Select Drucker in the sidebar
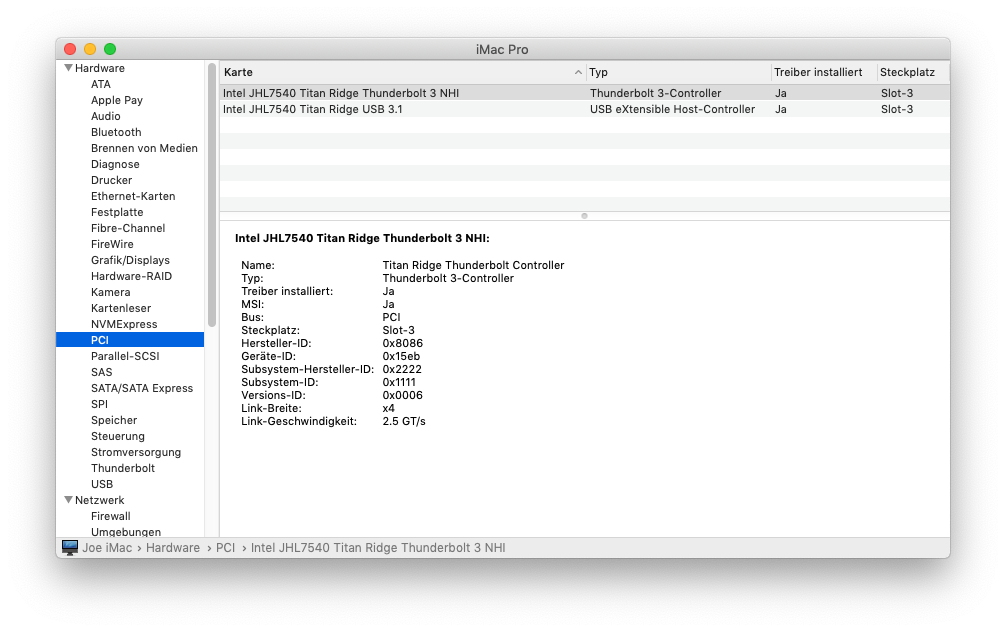The height and width of the screenshot is (632, 1006). [112, 180]
